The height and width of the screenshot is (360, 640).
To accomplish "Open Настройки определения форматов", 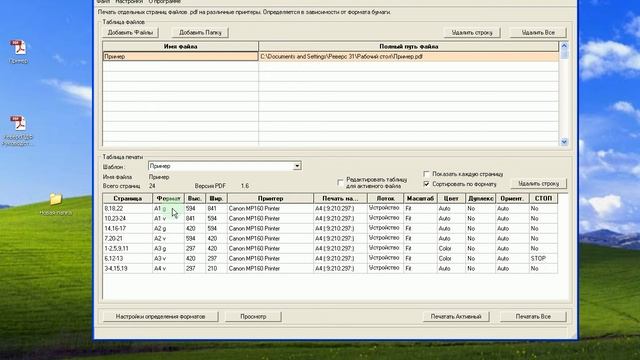I will coord(160,316).
